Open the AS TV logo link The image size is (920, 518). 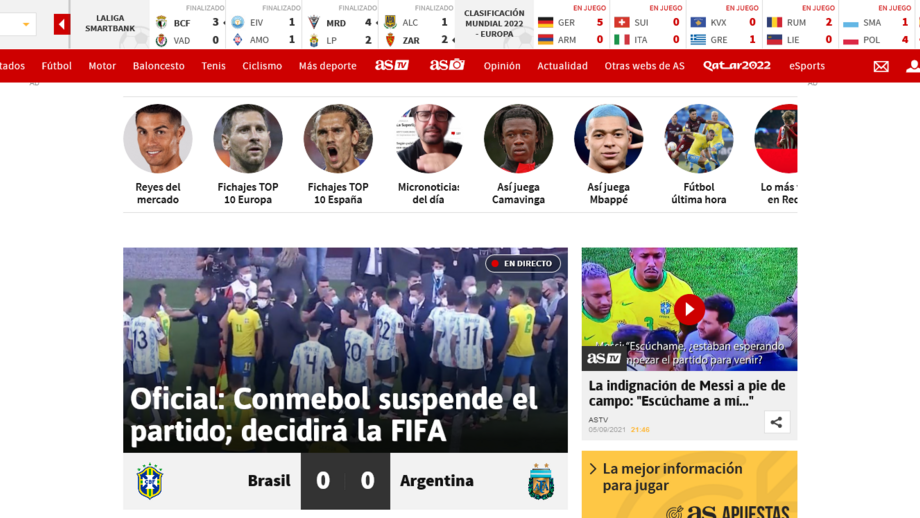(x=392, y=65)
